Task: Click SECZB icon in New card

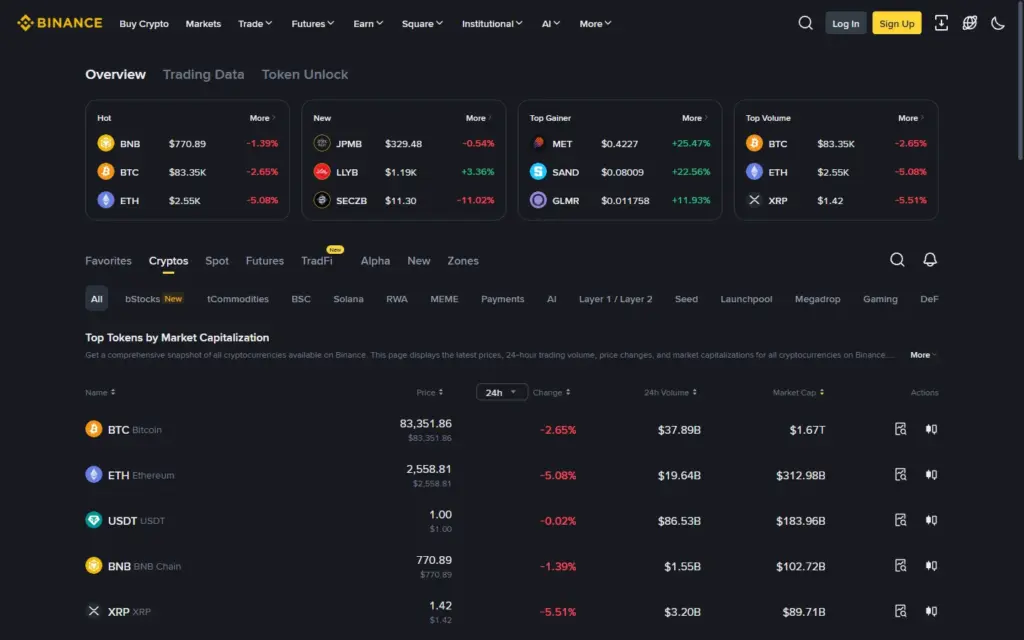Action: click(322, 200)
